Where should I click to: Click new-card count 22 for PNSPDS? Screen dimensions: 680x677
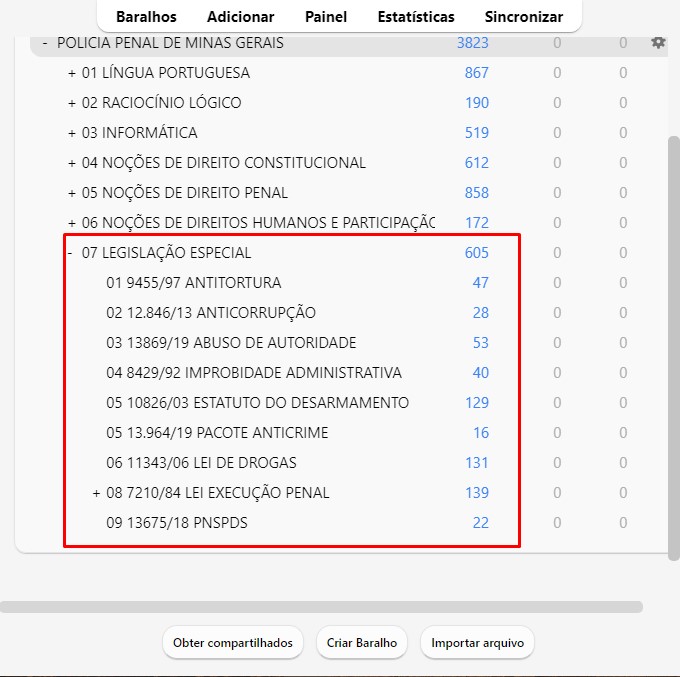click(x=481, y=523)
